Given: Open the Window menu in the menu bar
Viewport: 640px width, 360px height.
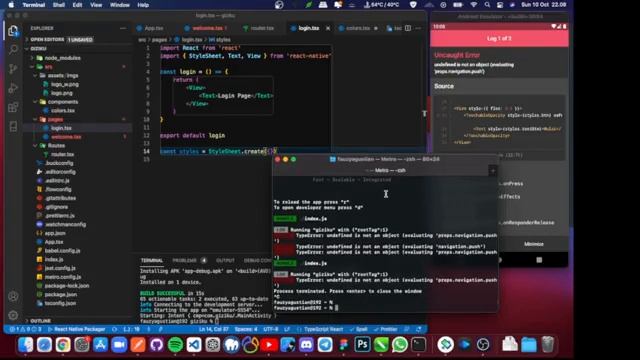Looking at the screenshot, I should click(120, 5).
